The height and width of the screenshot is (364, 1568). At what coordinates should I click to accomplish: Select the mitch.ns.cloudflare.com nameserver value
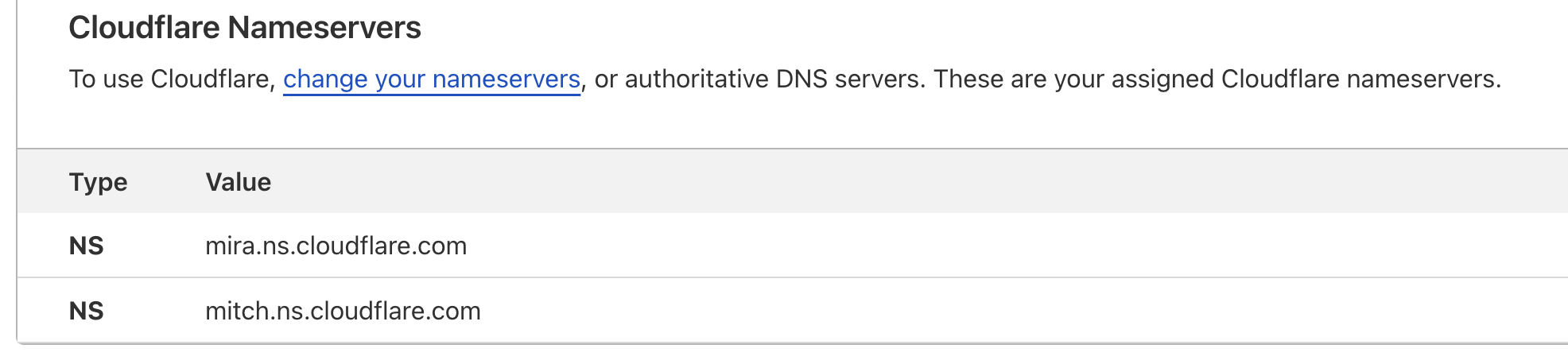343,311
